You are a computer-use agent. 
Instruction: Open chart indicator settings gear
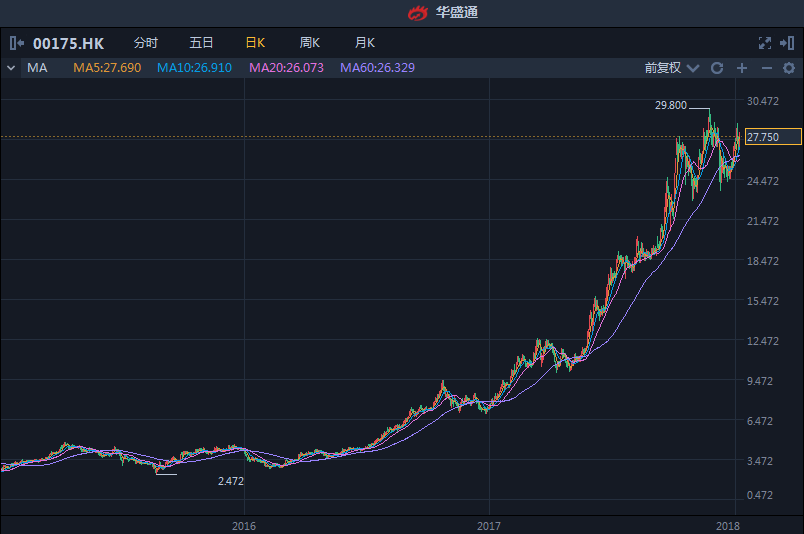point(790,68)
